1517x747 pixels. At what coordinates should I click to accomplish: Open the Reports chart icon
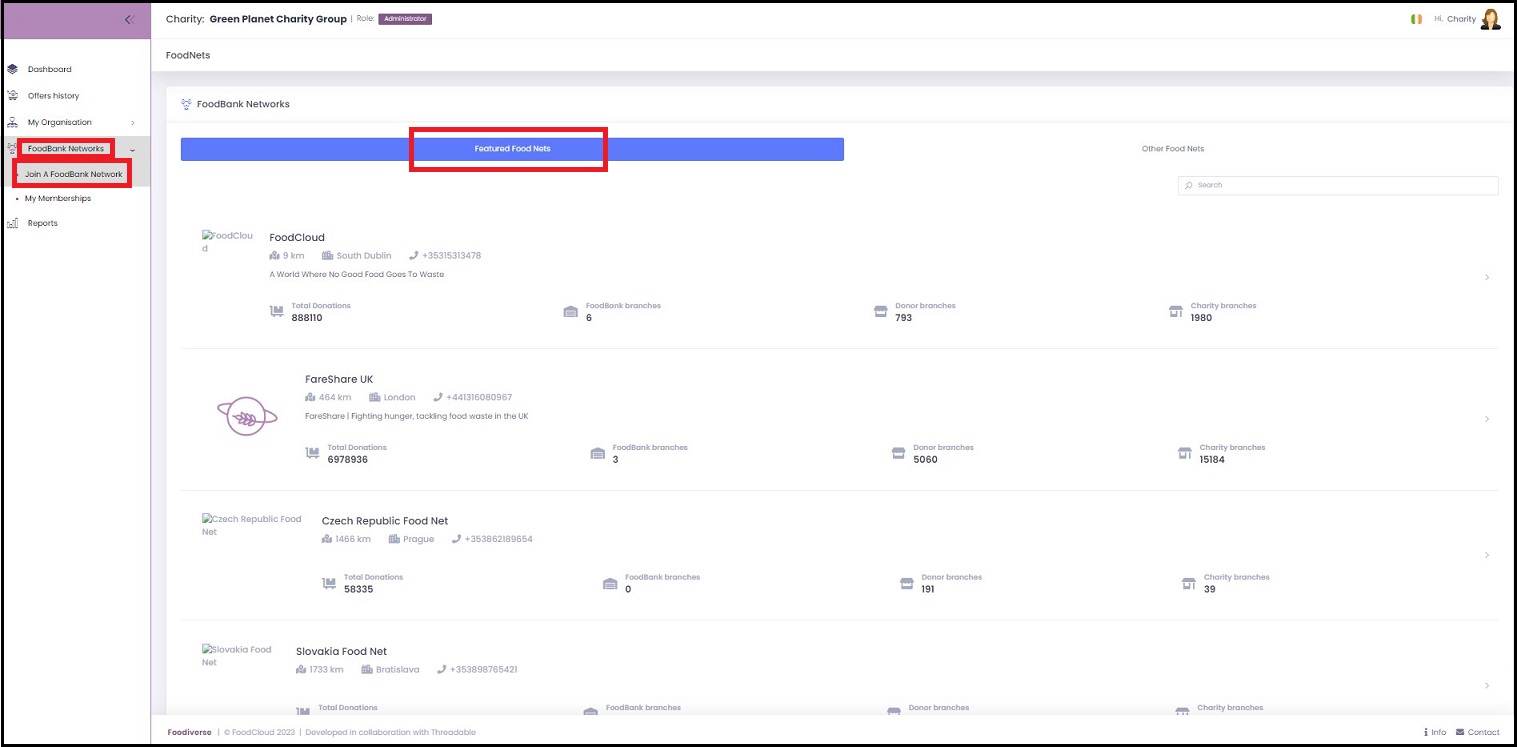click(12, 223)
